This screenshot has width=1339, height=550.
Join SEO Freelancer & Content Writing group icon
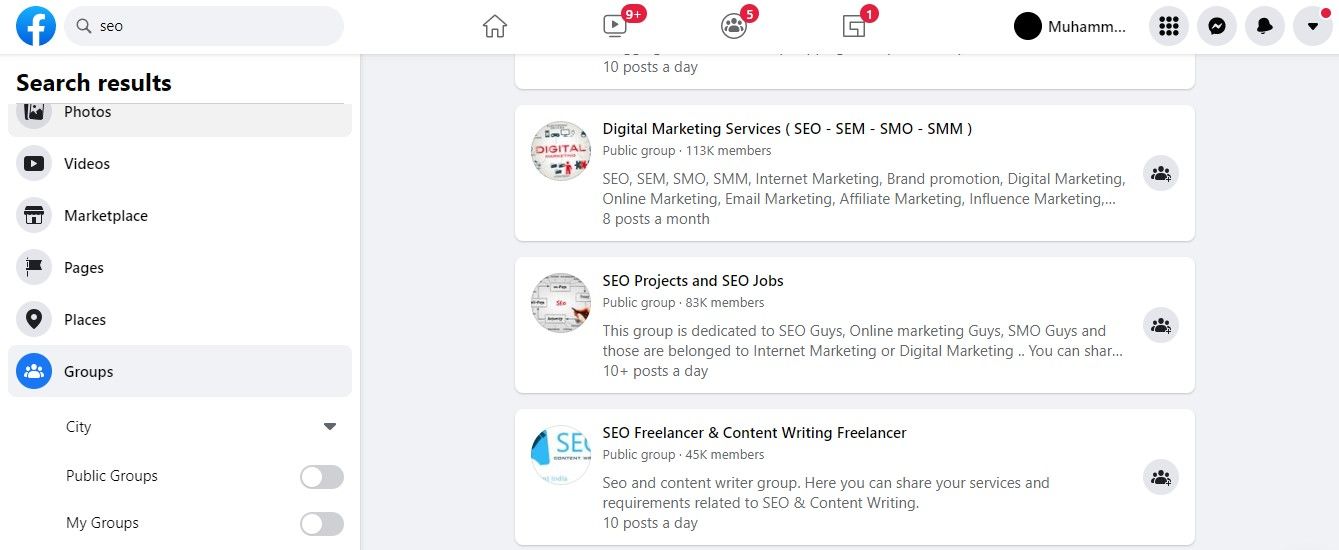[1161, 477]
